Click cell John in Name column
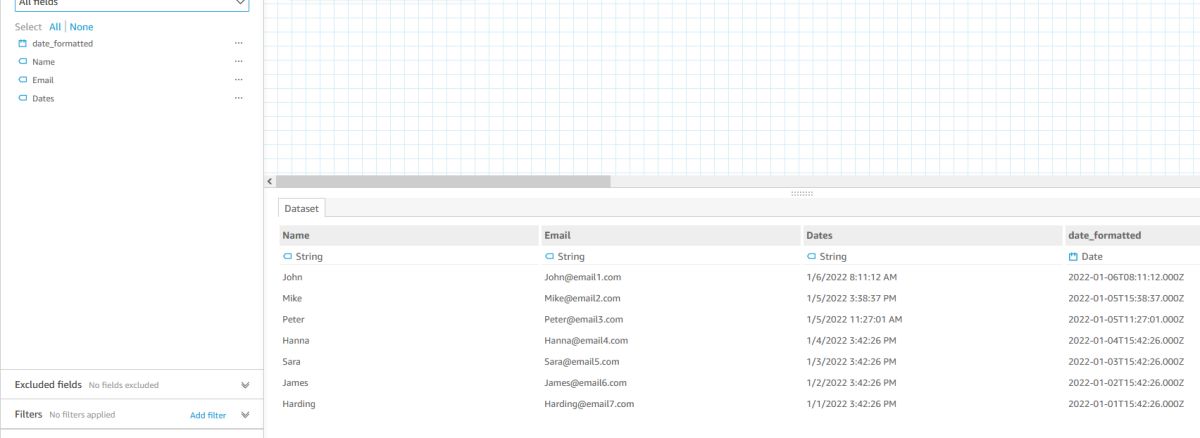Viewport: 1200px width, 438px height. [x=292, y=277]
